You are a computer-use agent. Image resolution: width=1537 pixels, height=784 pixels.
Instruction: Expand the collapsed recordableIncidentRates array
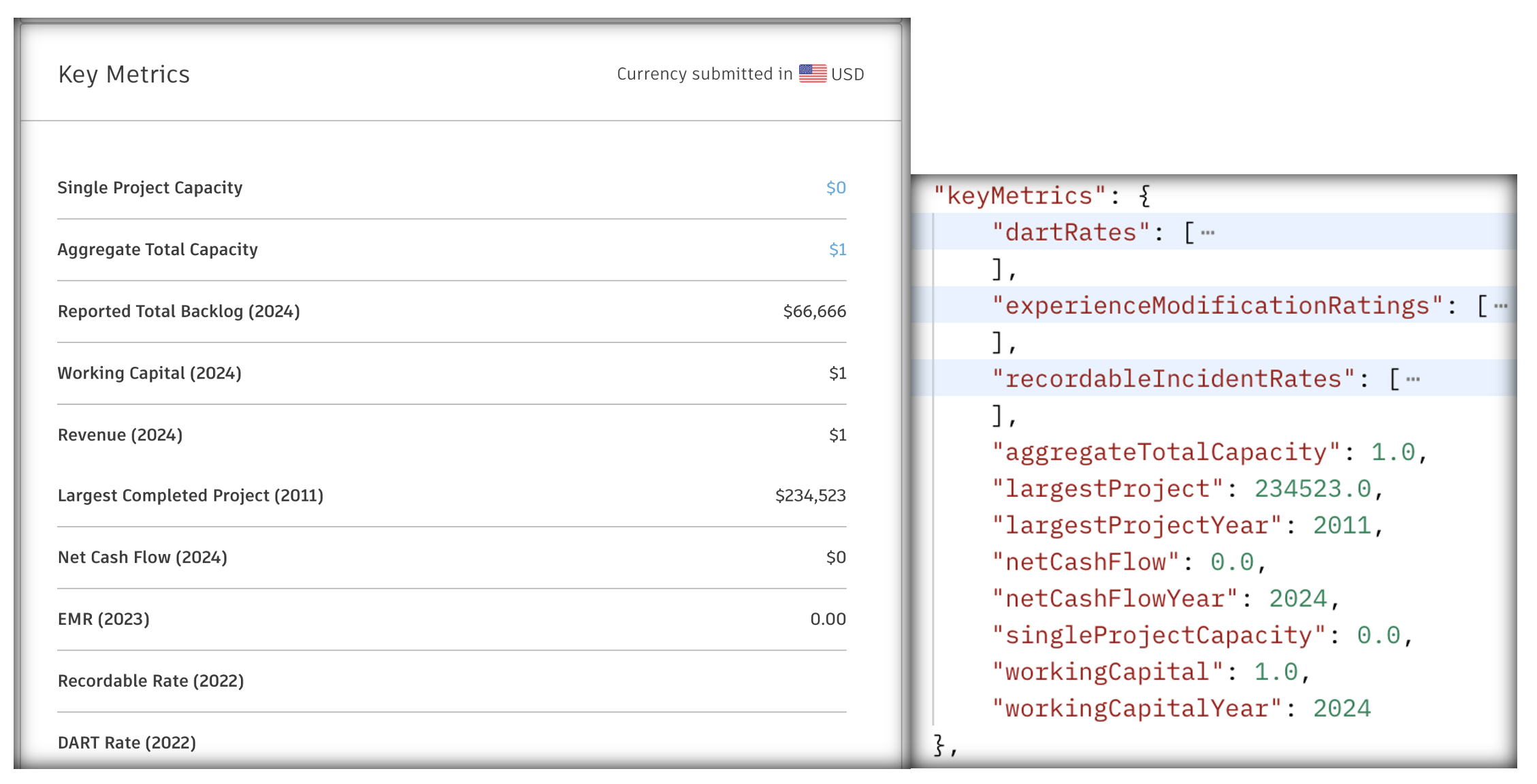click(x=1412, y=379)
